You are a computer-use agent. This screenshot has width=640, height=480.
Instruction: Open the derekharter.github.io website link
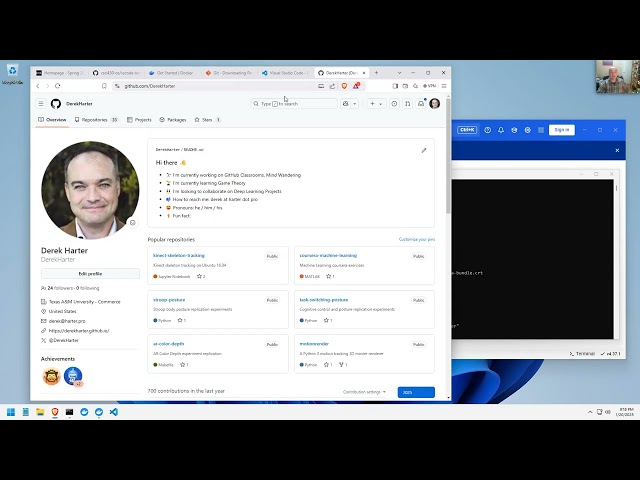point(79,331)
